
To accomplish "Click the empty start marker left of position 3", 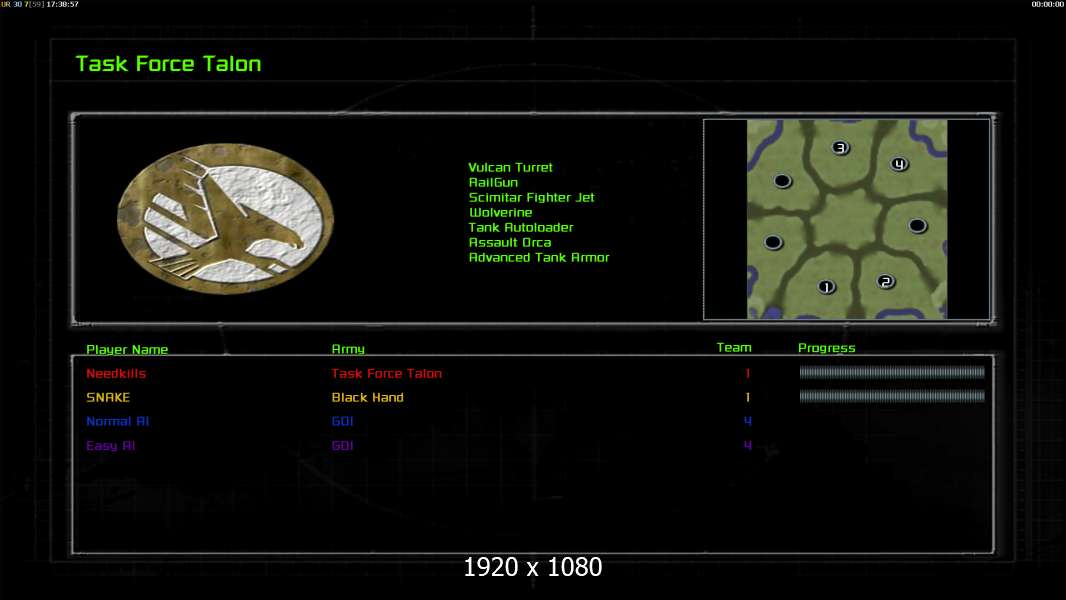I will pos(782,181).
